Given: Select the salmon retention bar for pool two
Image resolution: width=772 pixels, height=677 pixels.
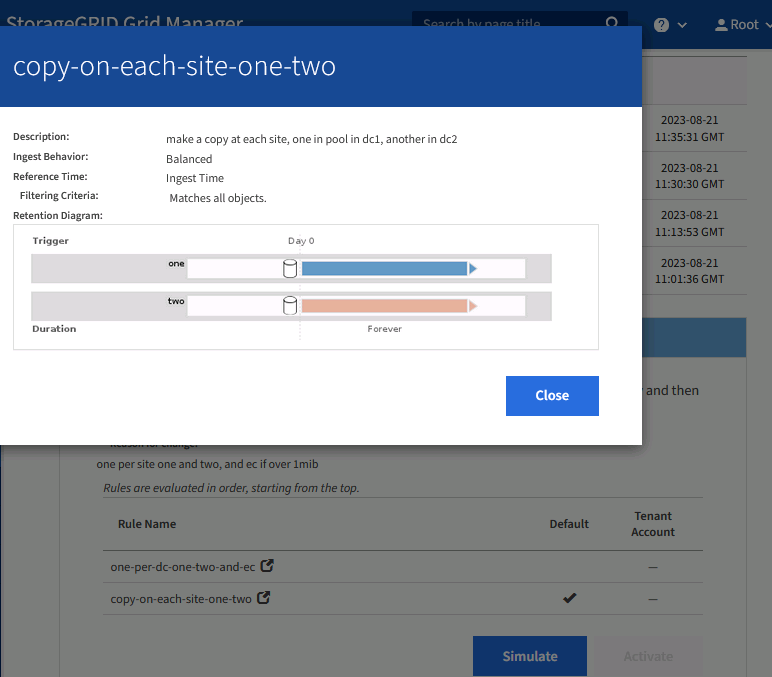Looking at the screenshot, I should [384, 306].
